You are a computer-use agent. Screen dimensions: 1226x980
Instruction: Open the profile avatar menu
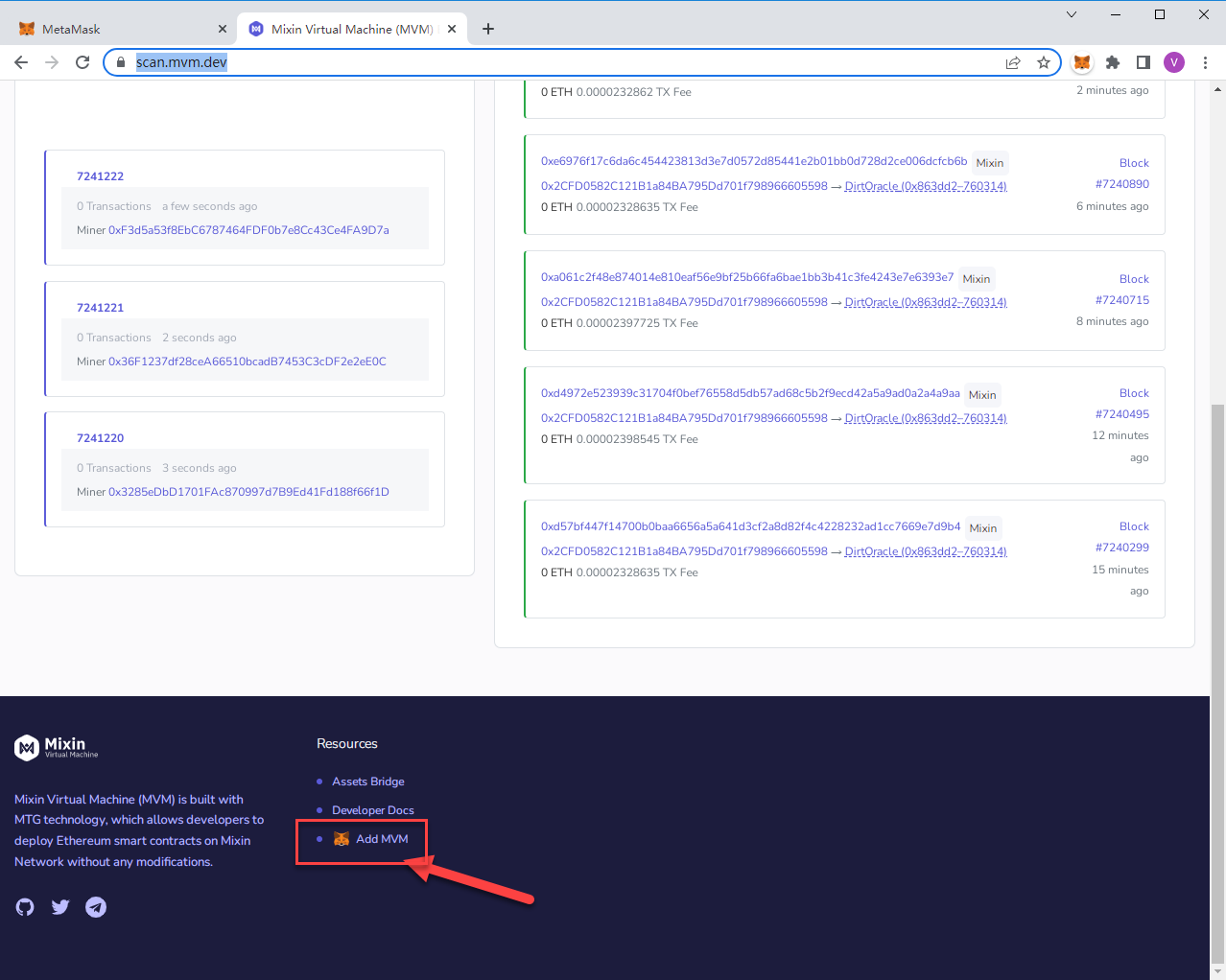(1174, 62)
